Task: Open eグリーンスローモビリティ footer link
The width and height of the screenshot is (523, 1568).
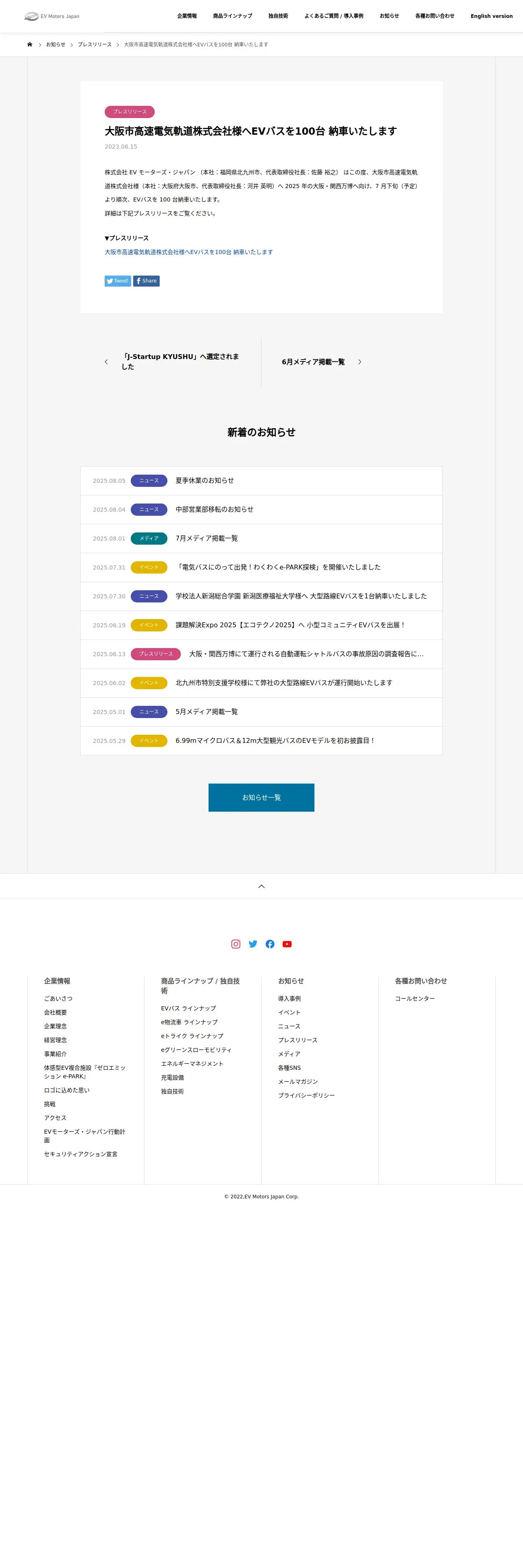Action: click(196, 1050)
